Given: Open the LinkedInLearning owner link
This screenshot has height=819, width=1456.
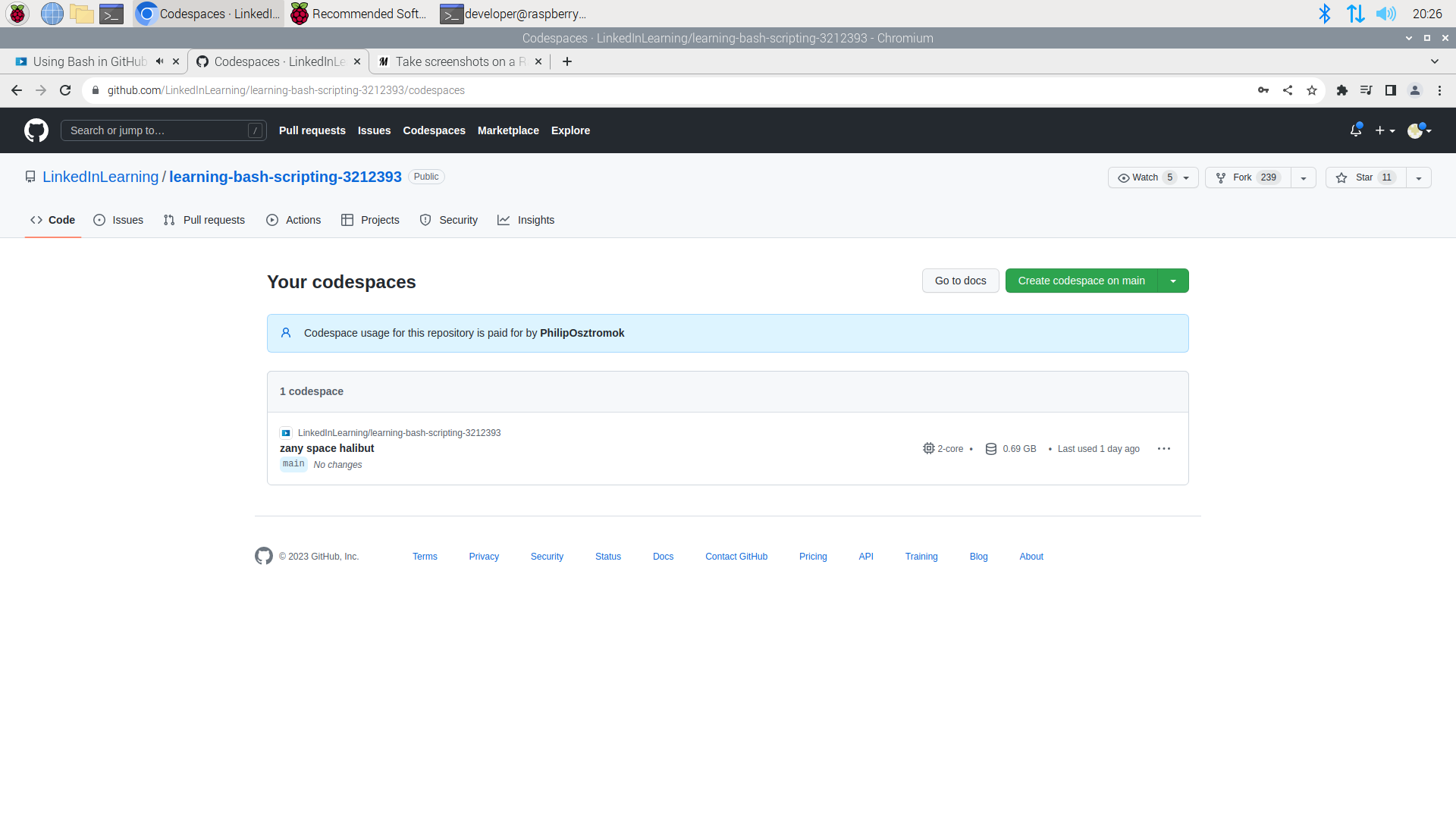Looking at the screenshot, I should click(100, 177).
